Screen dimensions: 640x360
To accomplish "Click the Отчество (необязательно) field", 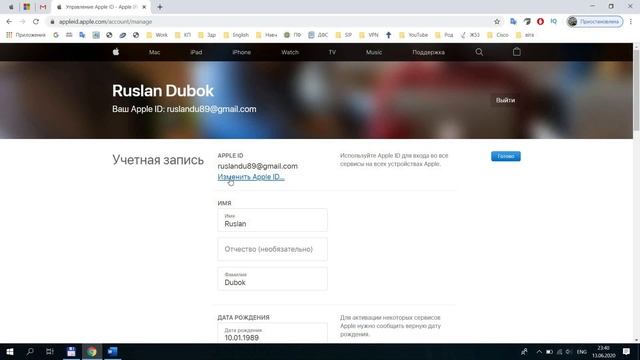I will pyautogui.click(x=272, y=249).
